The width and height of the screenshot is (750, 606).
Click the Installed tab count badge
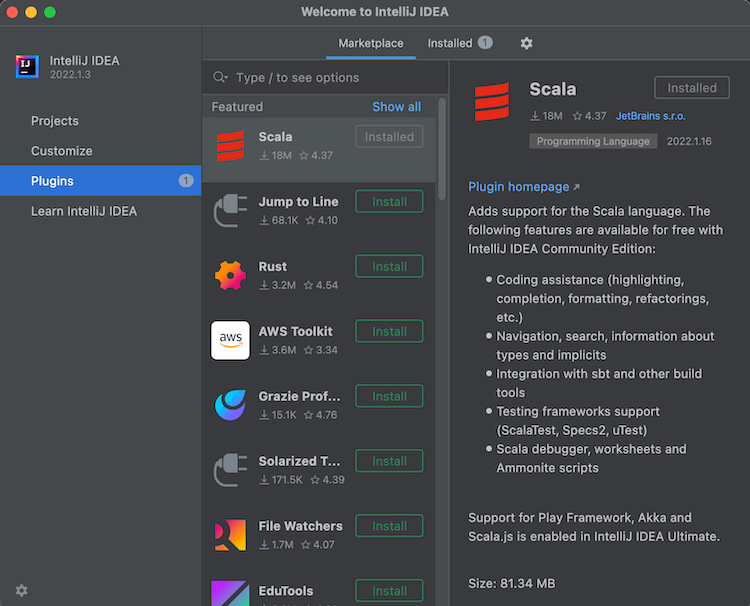pyautogui.click(x=485, y=43)
